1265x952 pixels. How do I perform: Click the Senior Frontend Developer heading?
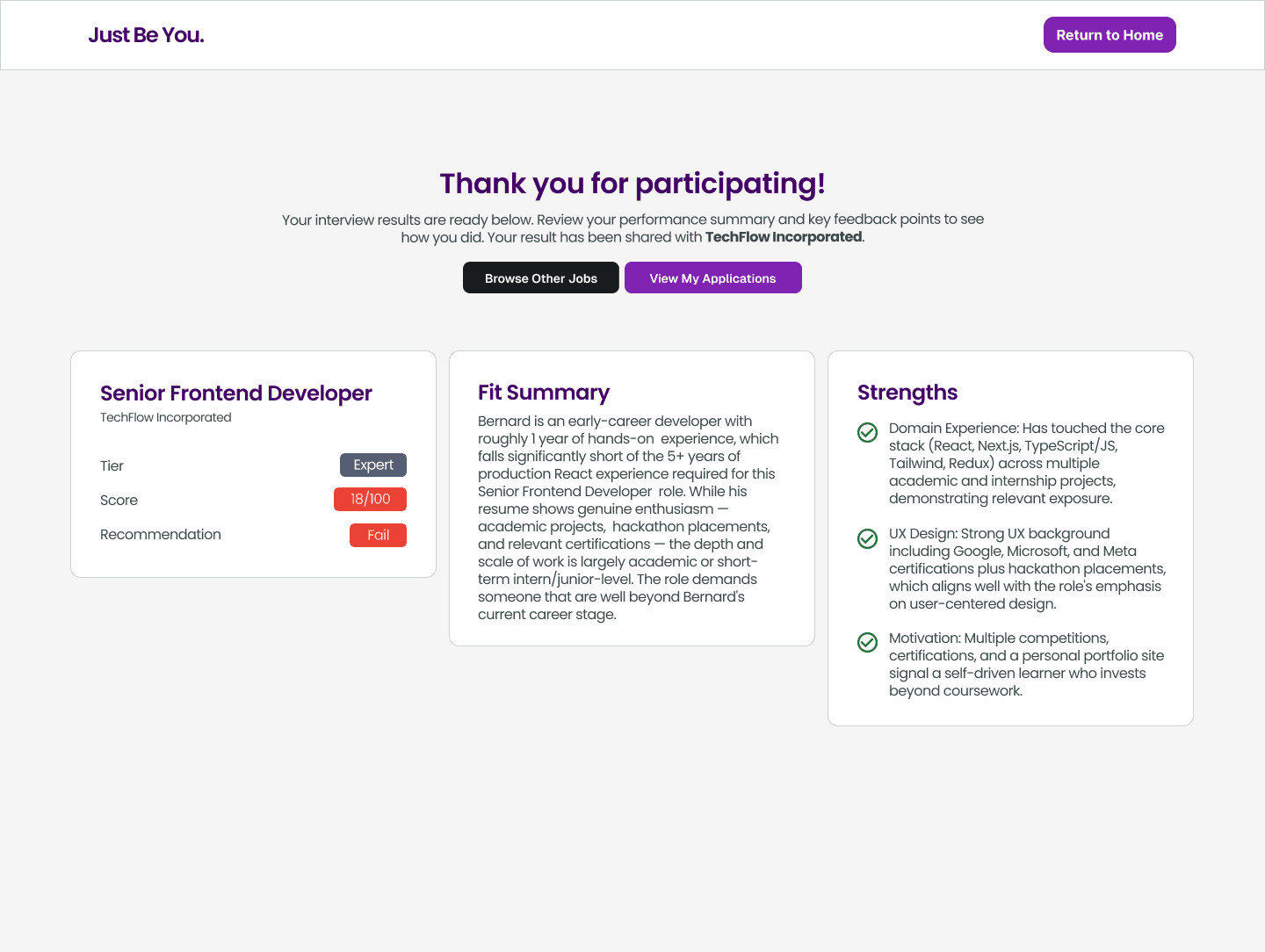coord(236,393)
